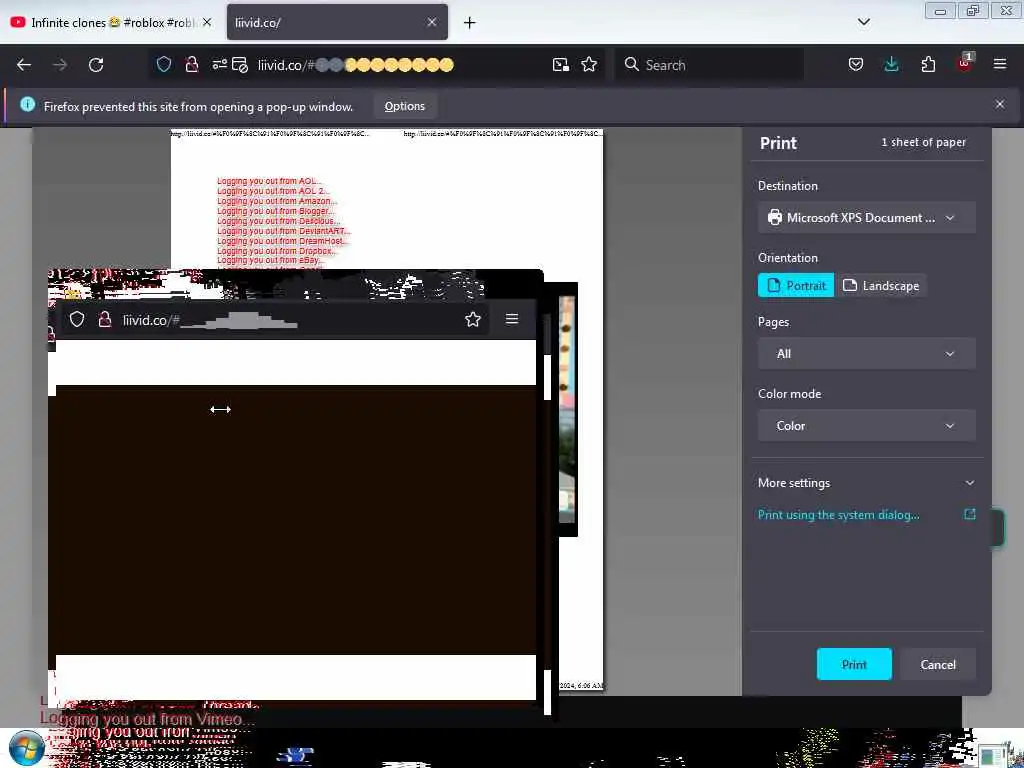Open the tracking protection shield icon
Viewport: 1024px width, 768px height.
[164, 64]
